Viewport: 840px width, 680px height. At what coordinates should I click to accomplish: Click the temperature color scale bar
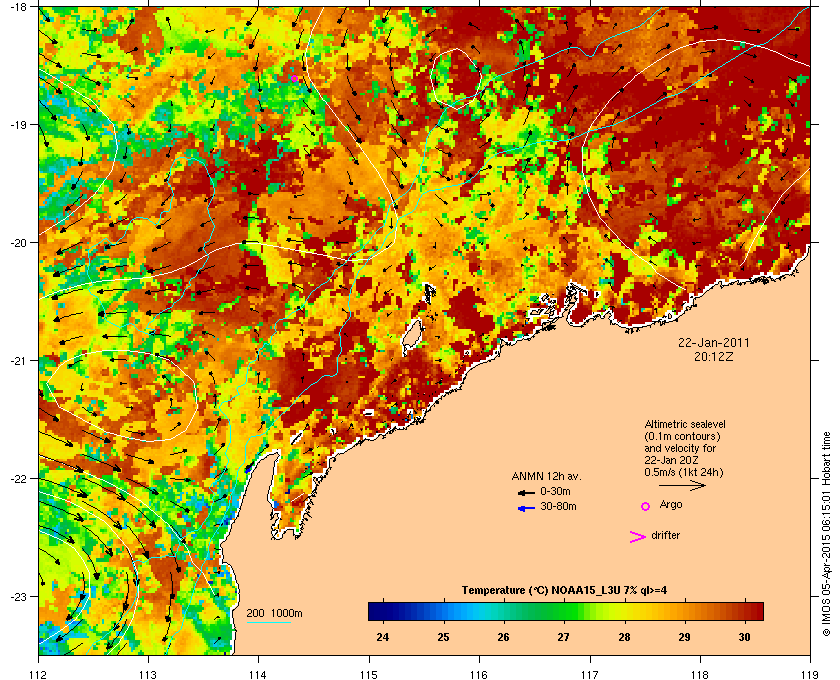point(566,611)
